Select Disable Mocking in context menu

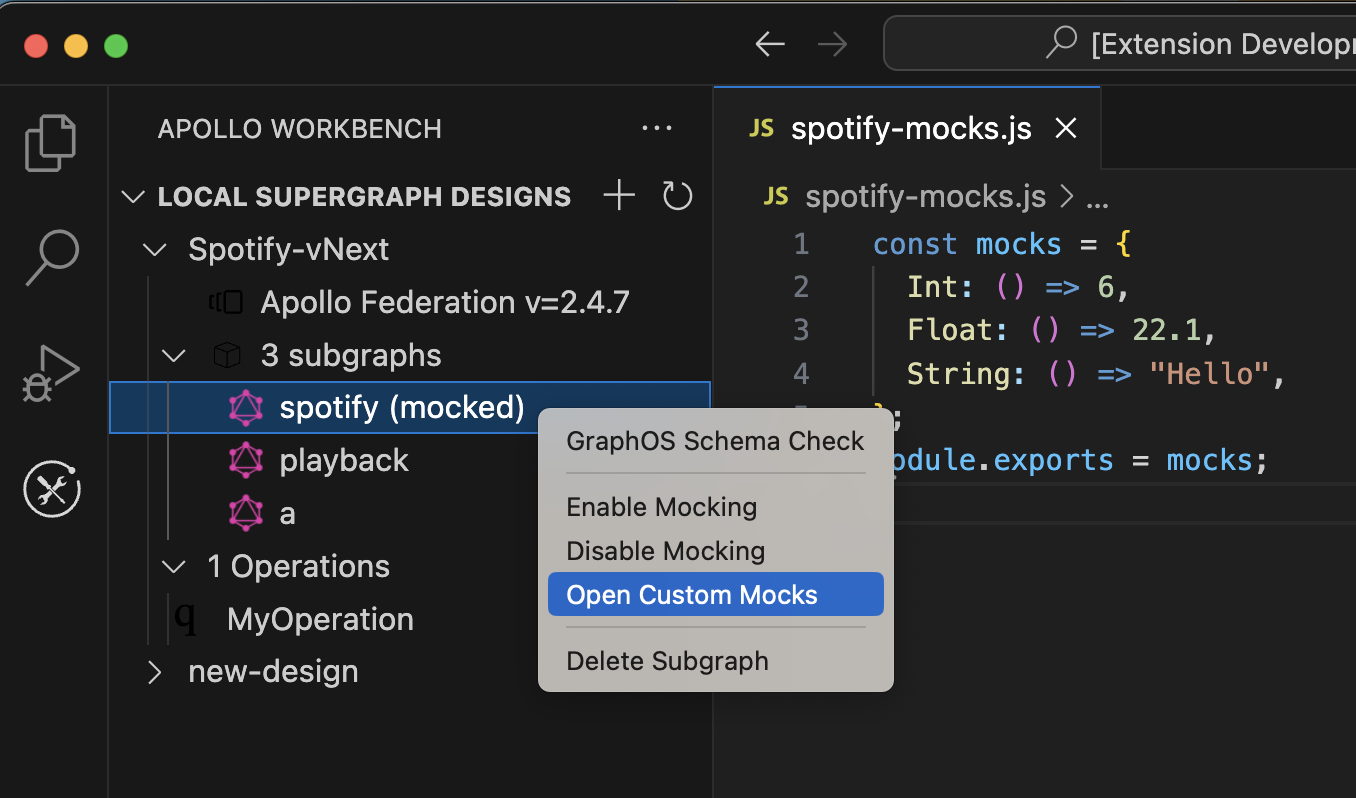click(x=715, y=551)
